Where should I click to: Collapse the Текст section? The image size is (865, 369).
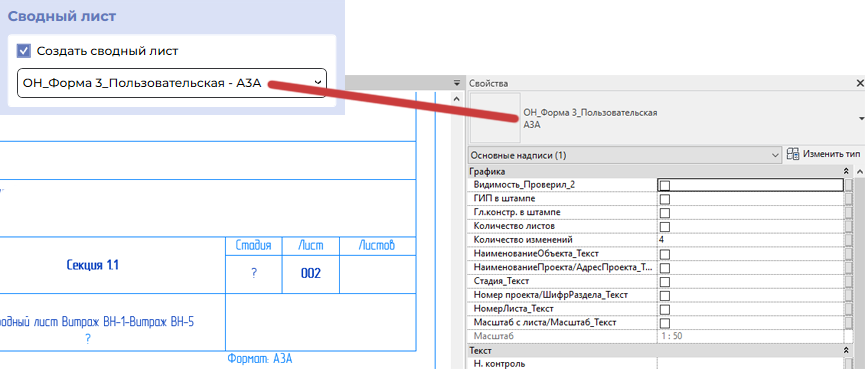(846, 350)
